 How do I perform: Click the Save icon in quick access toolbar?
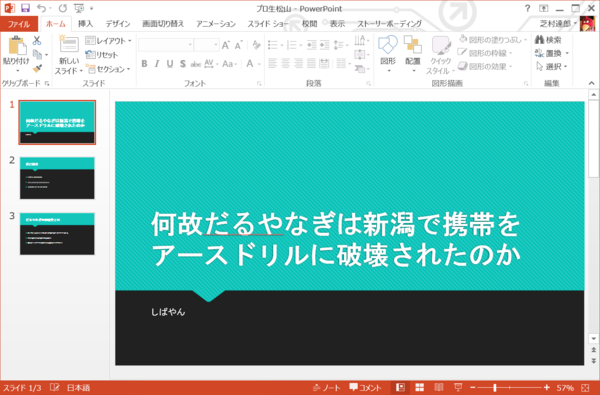point(25,8)
